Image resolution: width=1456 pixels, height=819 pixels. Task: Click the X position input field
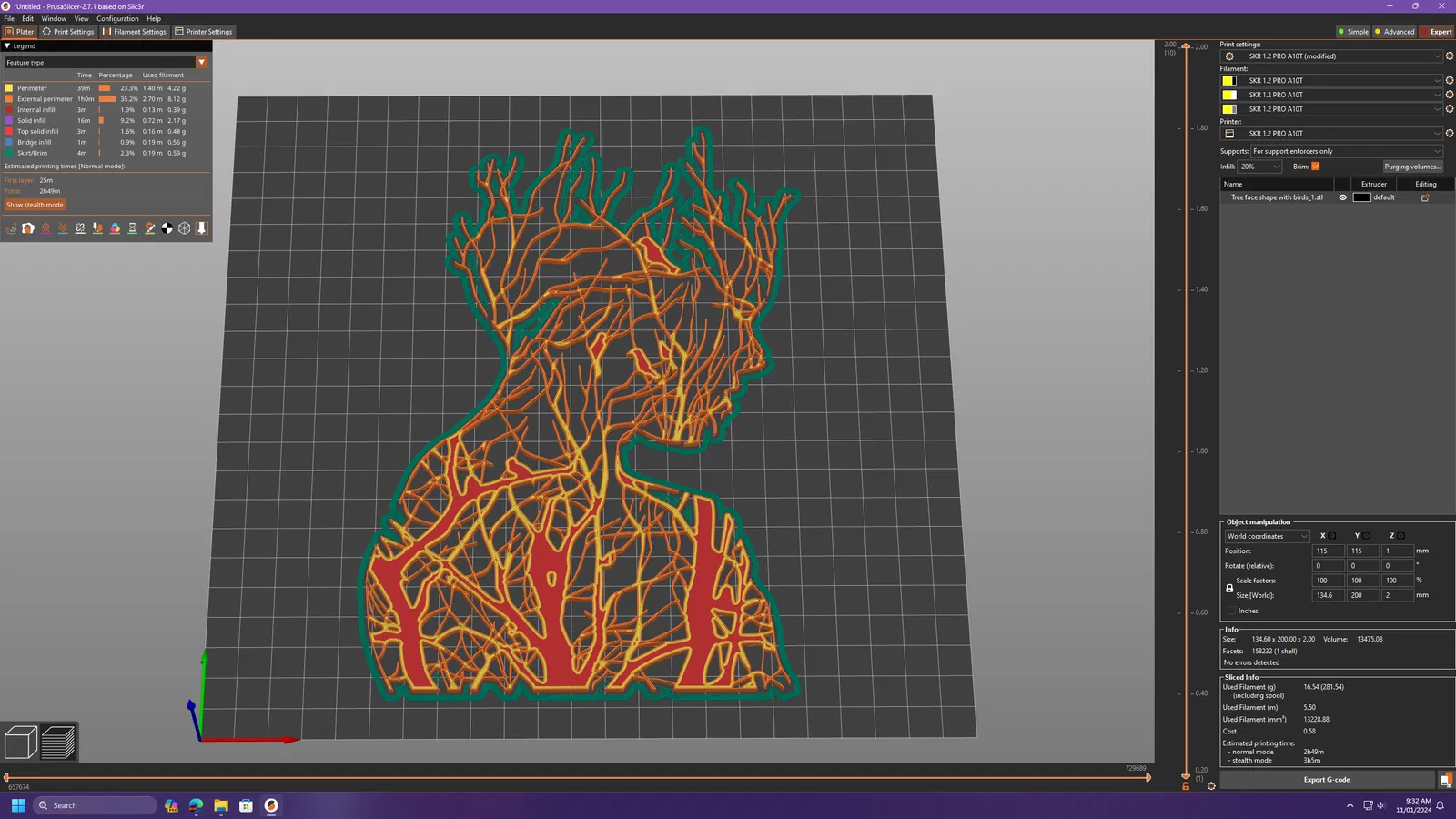tap(1328, 551)
